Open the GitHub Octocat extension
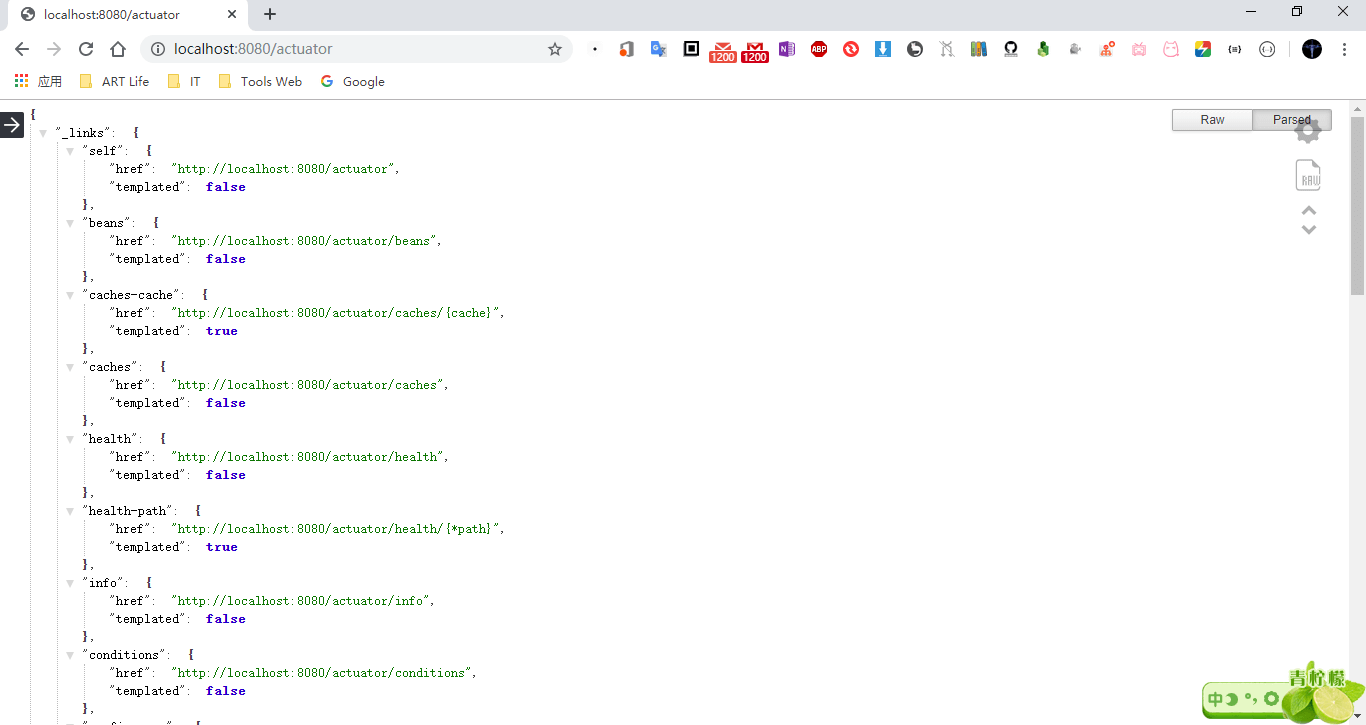This screenshot has width=1366, height=725. (x=1011, y=49)
